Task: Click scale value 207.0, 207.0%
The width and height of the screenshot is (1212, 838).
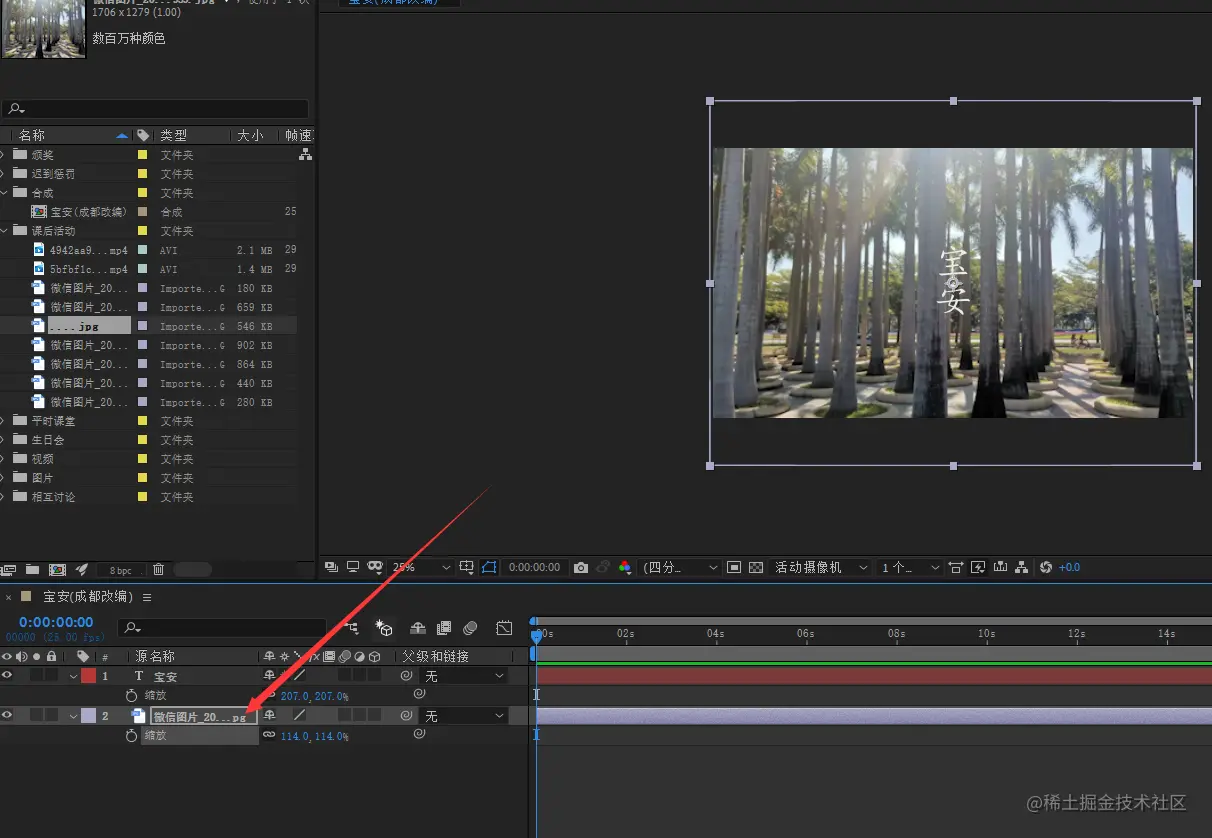Action: [x=315, y=696]
